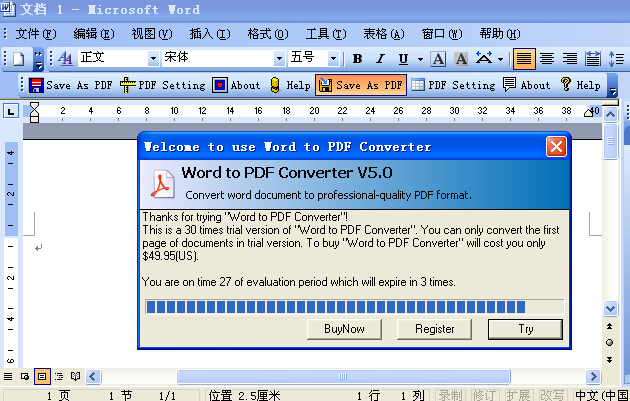
Task: Toggle 修订 track changes in status bar
Action: pyautogui.click(x=484, y=395)
